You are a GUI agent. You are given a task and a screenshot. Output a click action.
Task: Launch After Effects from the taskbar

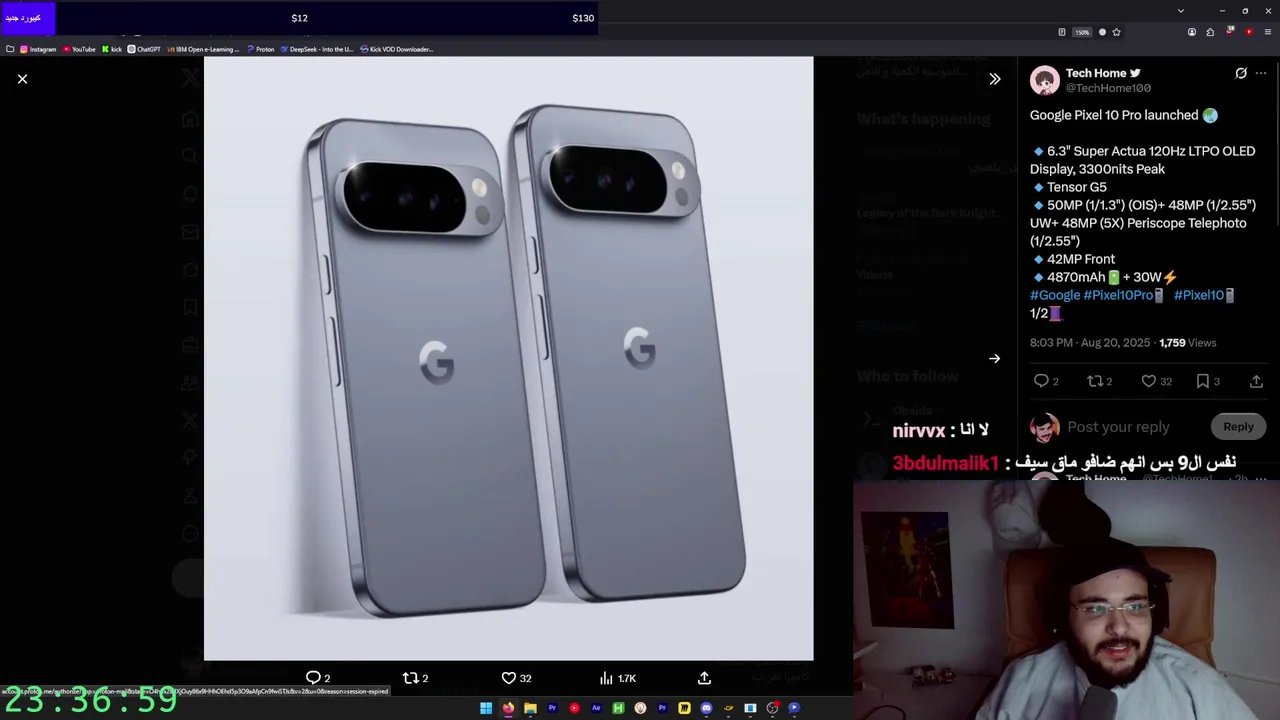(596, 708)
